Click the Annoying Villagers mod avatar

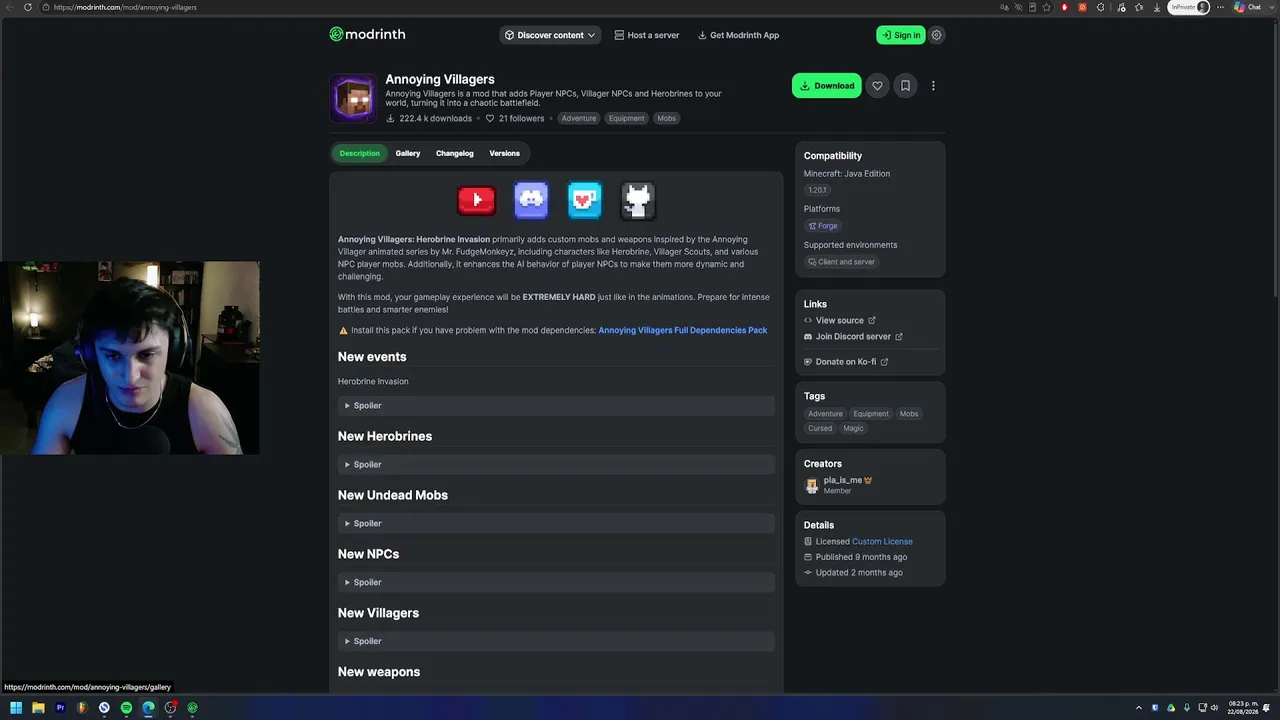coord(353,98)
